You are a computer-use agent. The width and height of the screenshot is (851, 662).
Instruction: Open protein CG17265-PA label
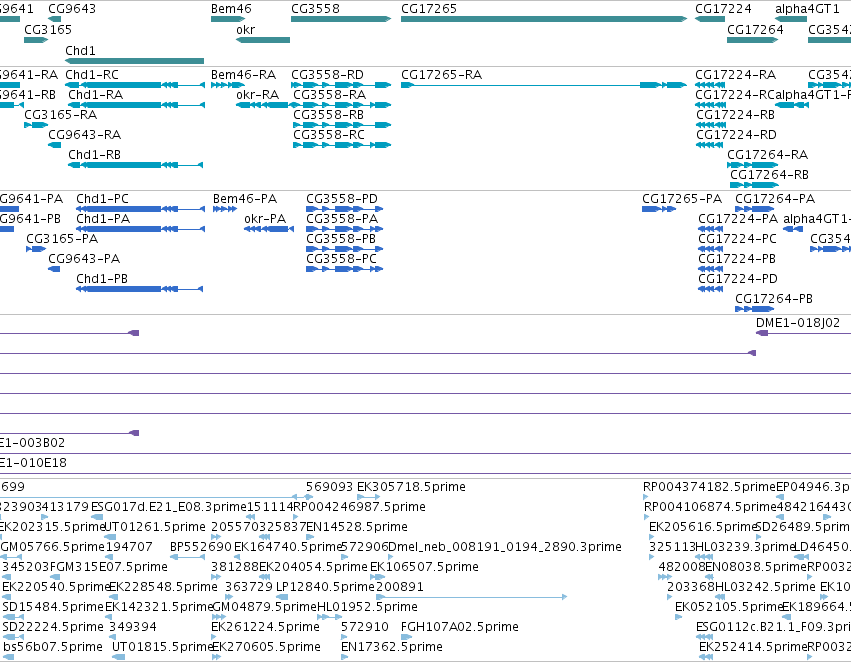[682, 199]
